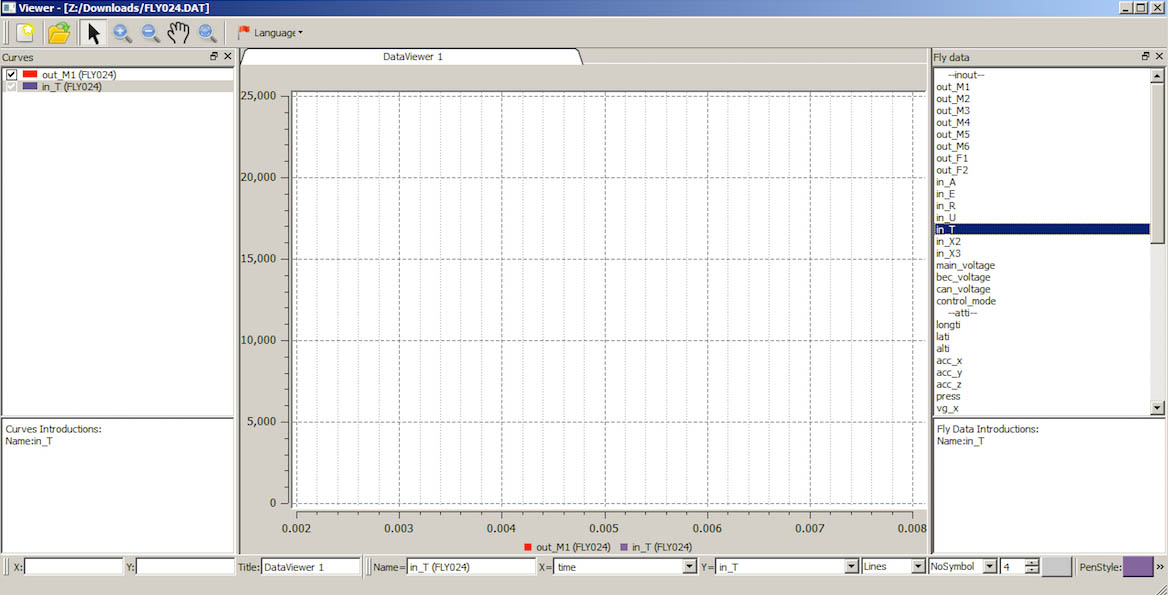Close the Fly data panel

point(1158,57)
